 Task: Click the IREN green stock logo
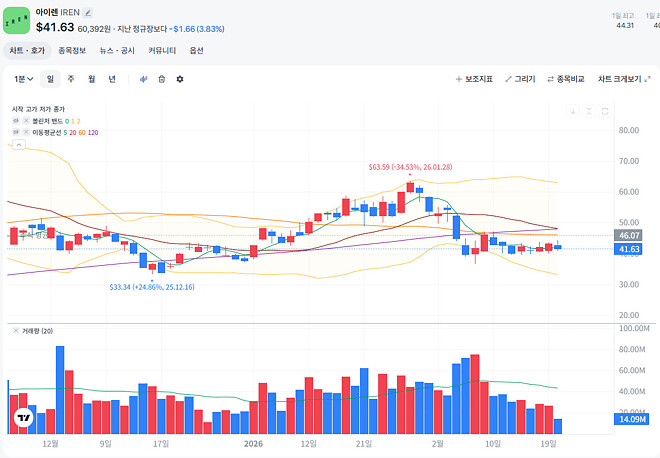pyautogui.click(x=16, y=20)
